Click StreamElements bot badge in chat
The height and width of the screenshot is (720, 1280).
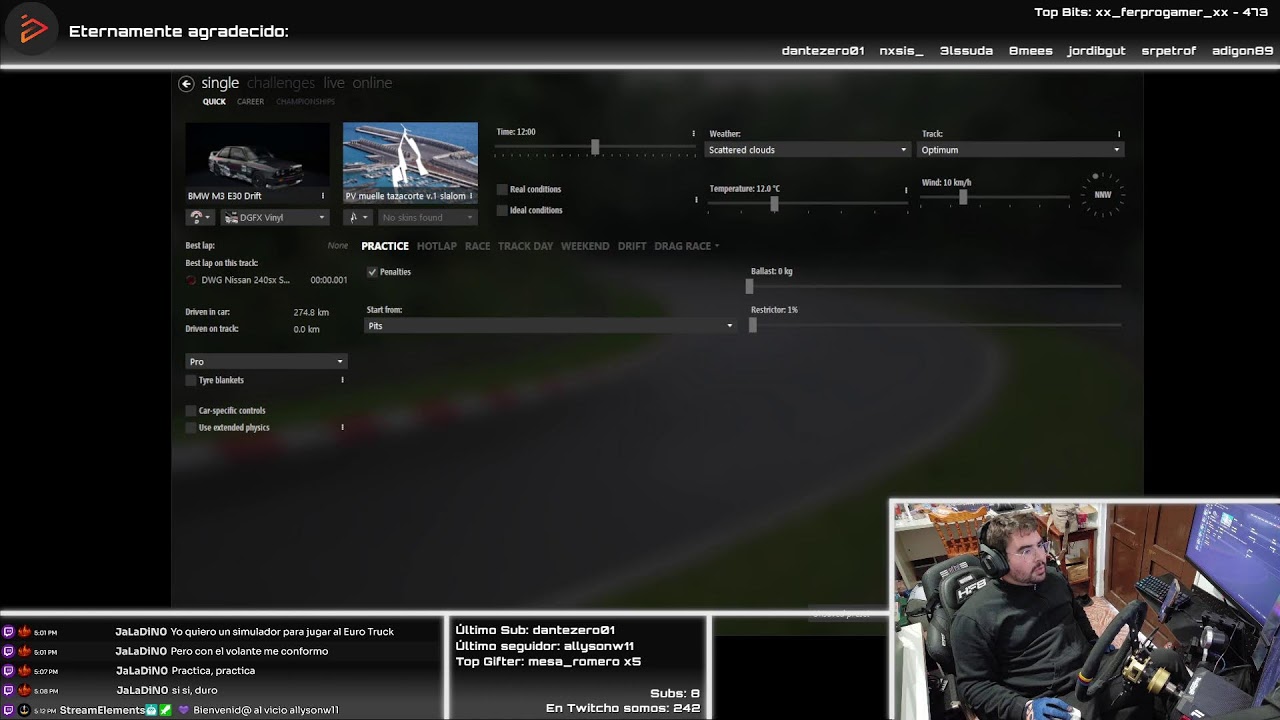point(151,710)
